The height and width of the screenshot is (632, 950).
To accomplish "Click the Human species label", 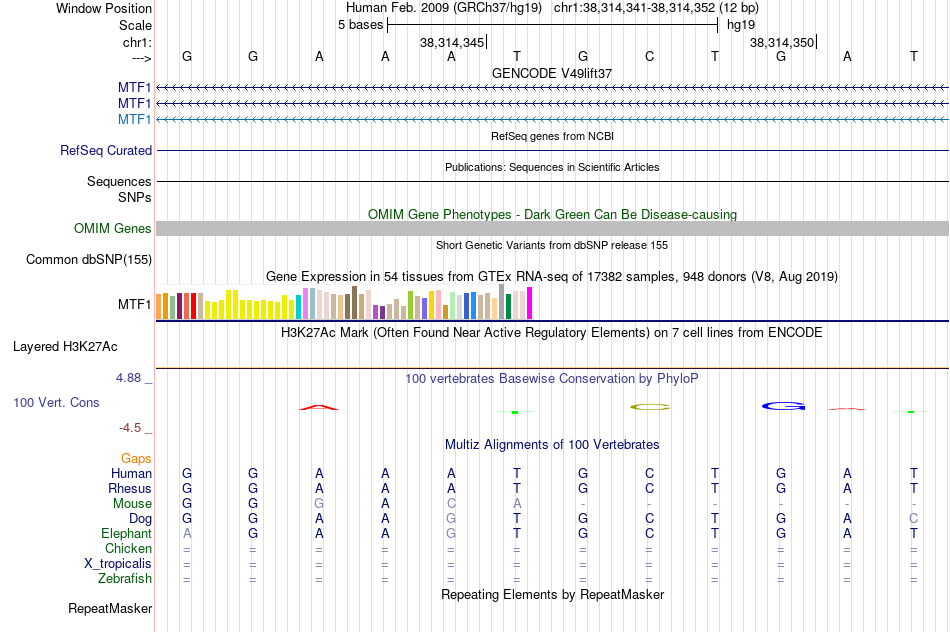I will (131, 473).
